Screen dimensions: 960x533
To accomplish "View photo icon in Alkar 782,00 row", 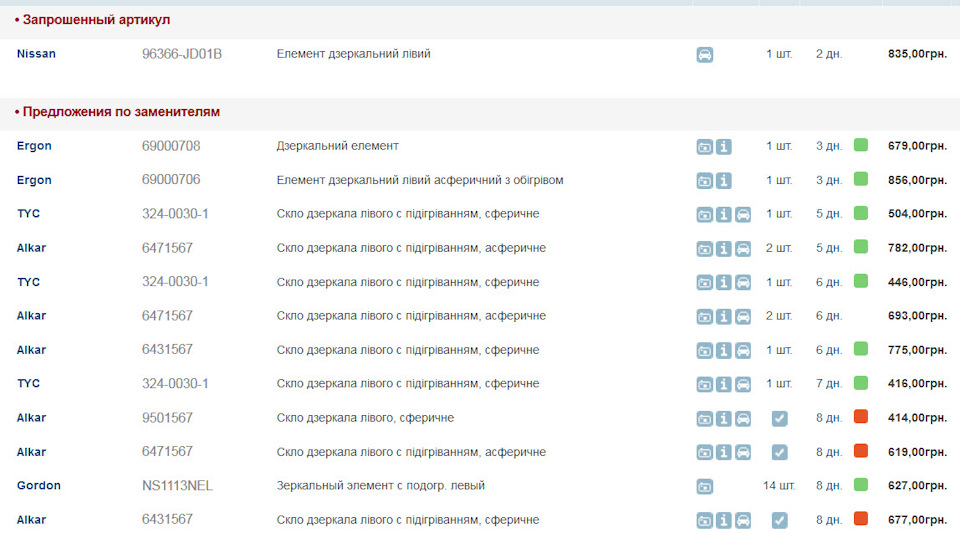I will [x=705, y=249].
